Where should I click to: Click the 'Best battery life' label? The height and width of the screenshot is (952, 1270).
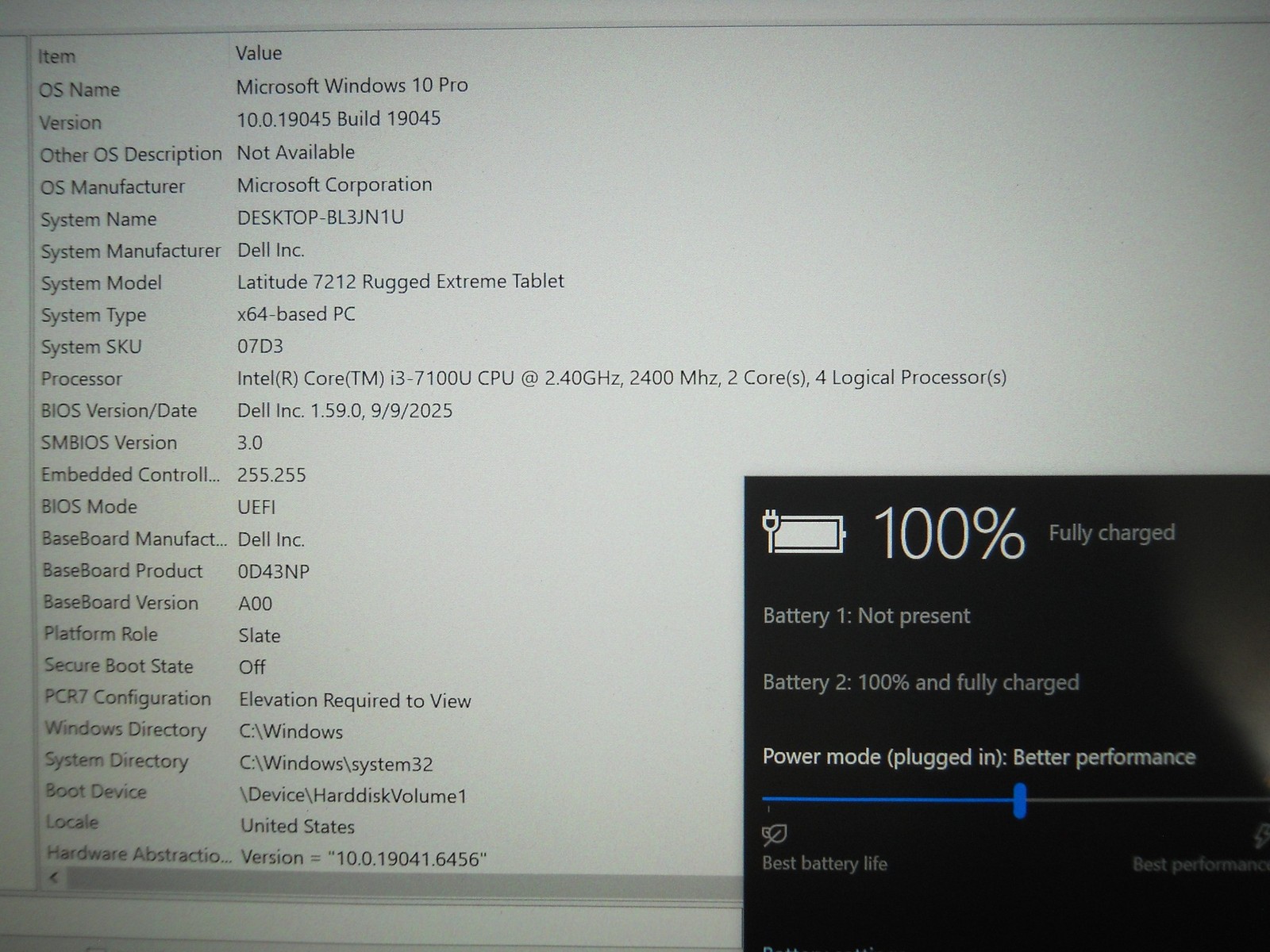[x=825, y=863]
